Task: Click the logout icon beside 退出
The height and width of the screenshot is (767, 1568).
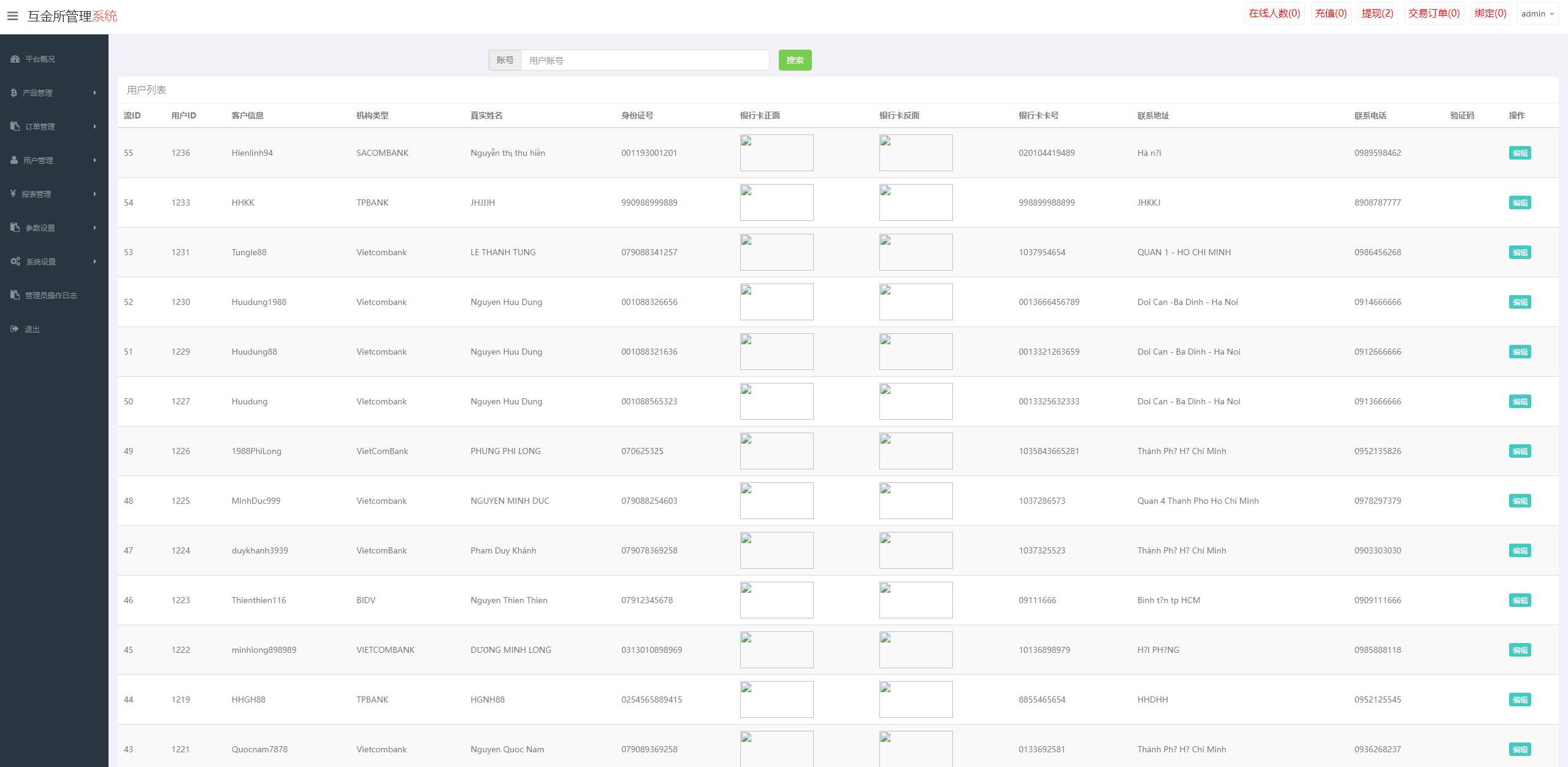Action: point(15,329)
